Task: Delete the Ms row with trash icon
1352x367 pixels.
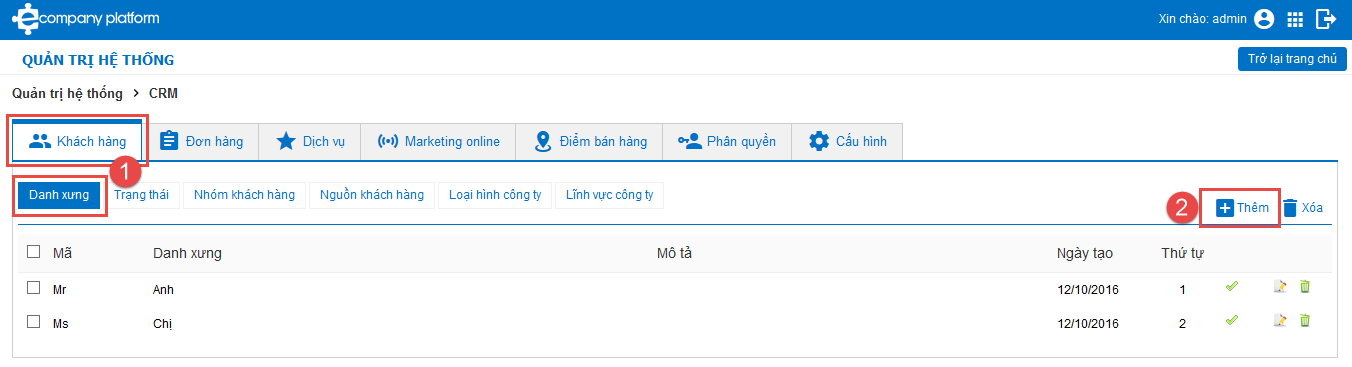Action: [x=1304, y=321]
